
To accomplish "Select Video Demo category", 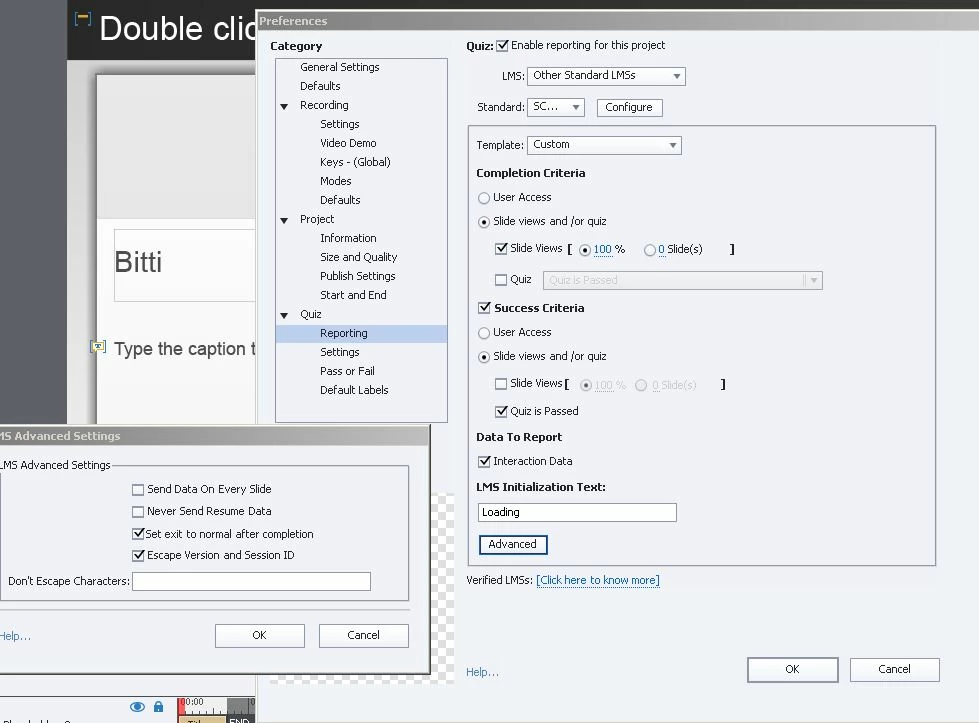I will pyautogui.click(x=348, y=143).
